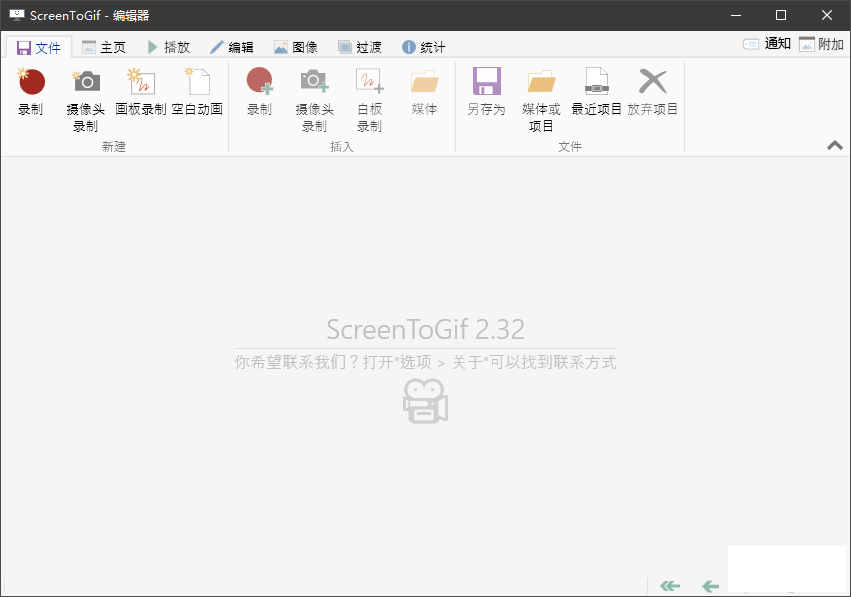Switch to the 主页 (Home) tab
Viewport: 851px width, 597px height.
[x=104, y=47]
